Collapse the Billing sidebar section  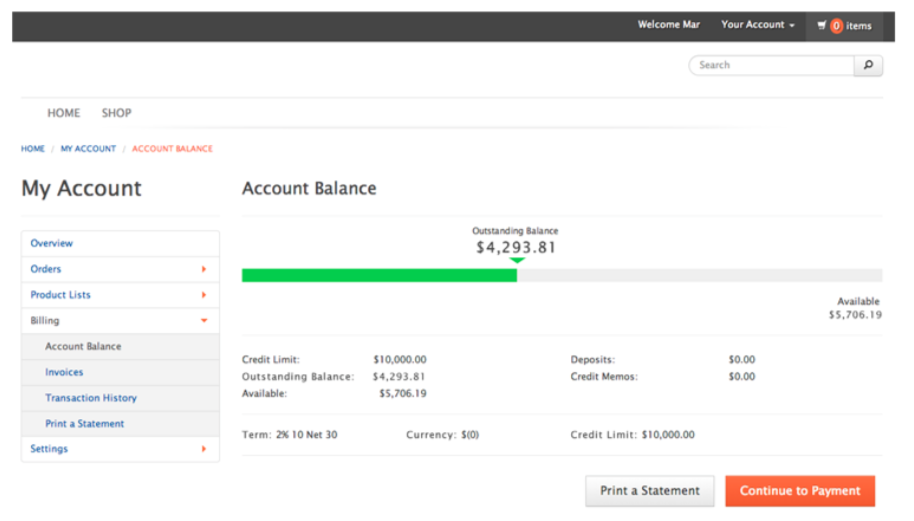(204, 321)
